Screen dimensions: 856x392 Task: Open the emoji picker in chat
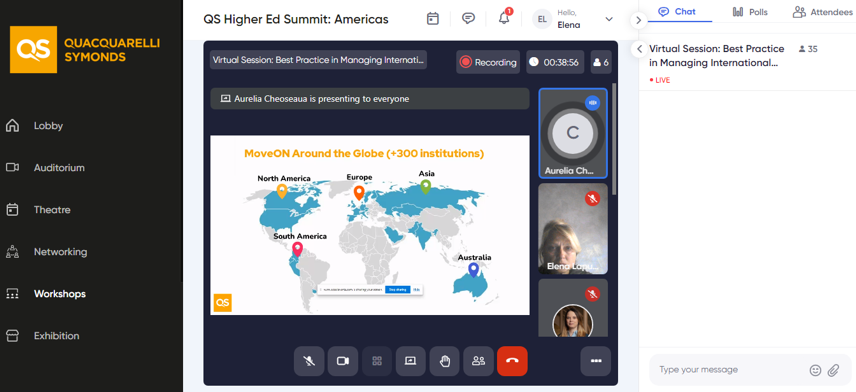pos(815,370)
